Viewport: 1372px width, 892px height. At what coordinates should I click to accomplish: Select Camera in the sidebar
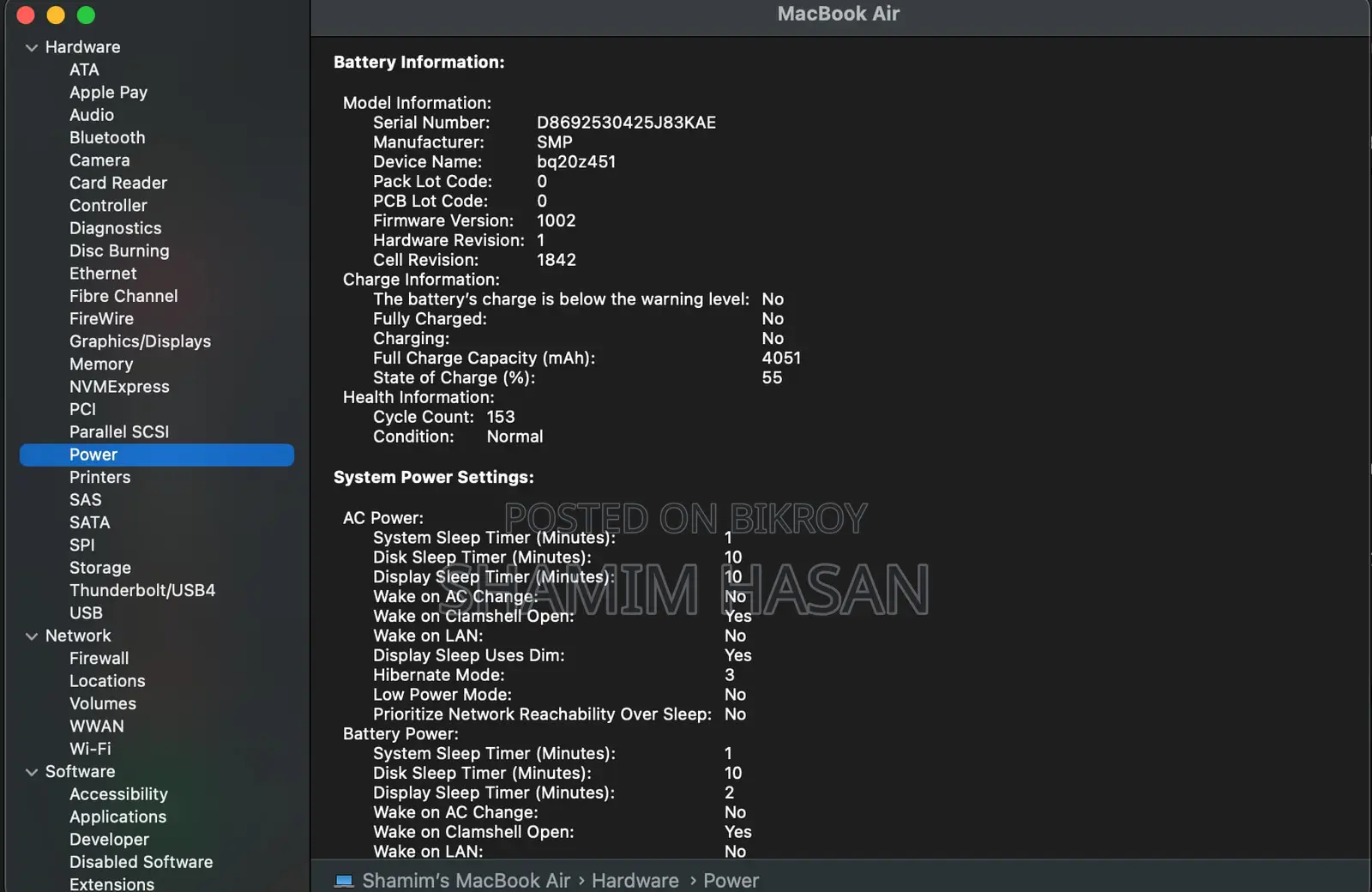coord(99,160)
